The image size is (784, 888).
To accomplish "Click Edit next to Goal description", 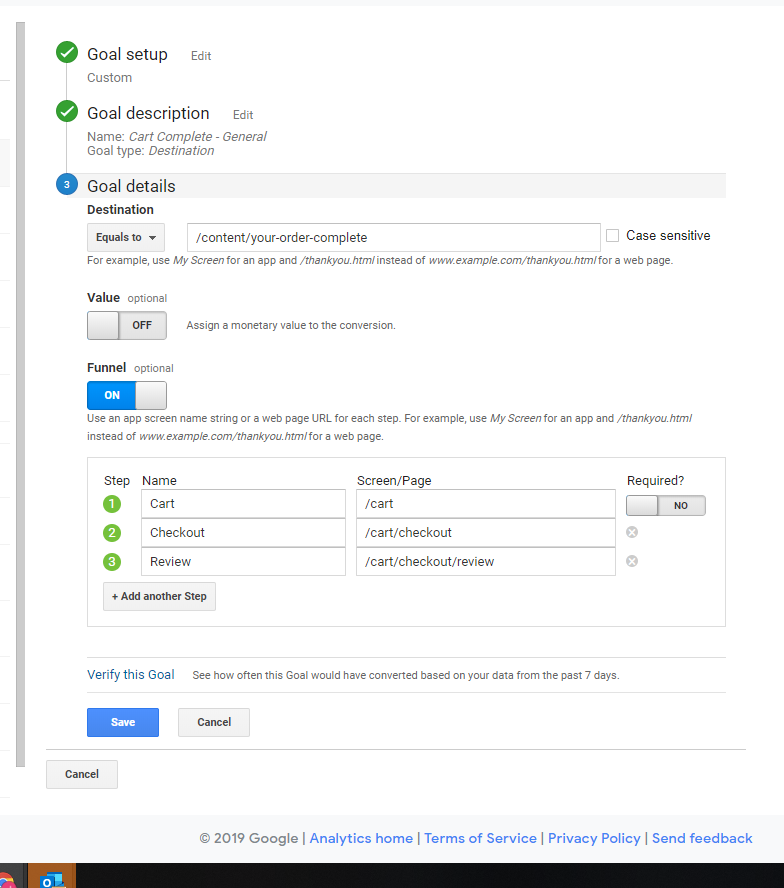I will coord(243,115).
